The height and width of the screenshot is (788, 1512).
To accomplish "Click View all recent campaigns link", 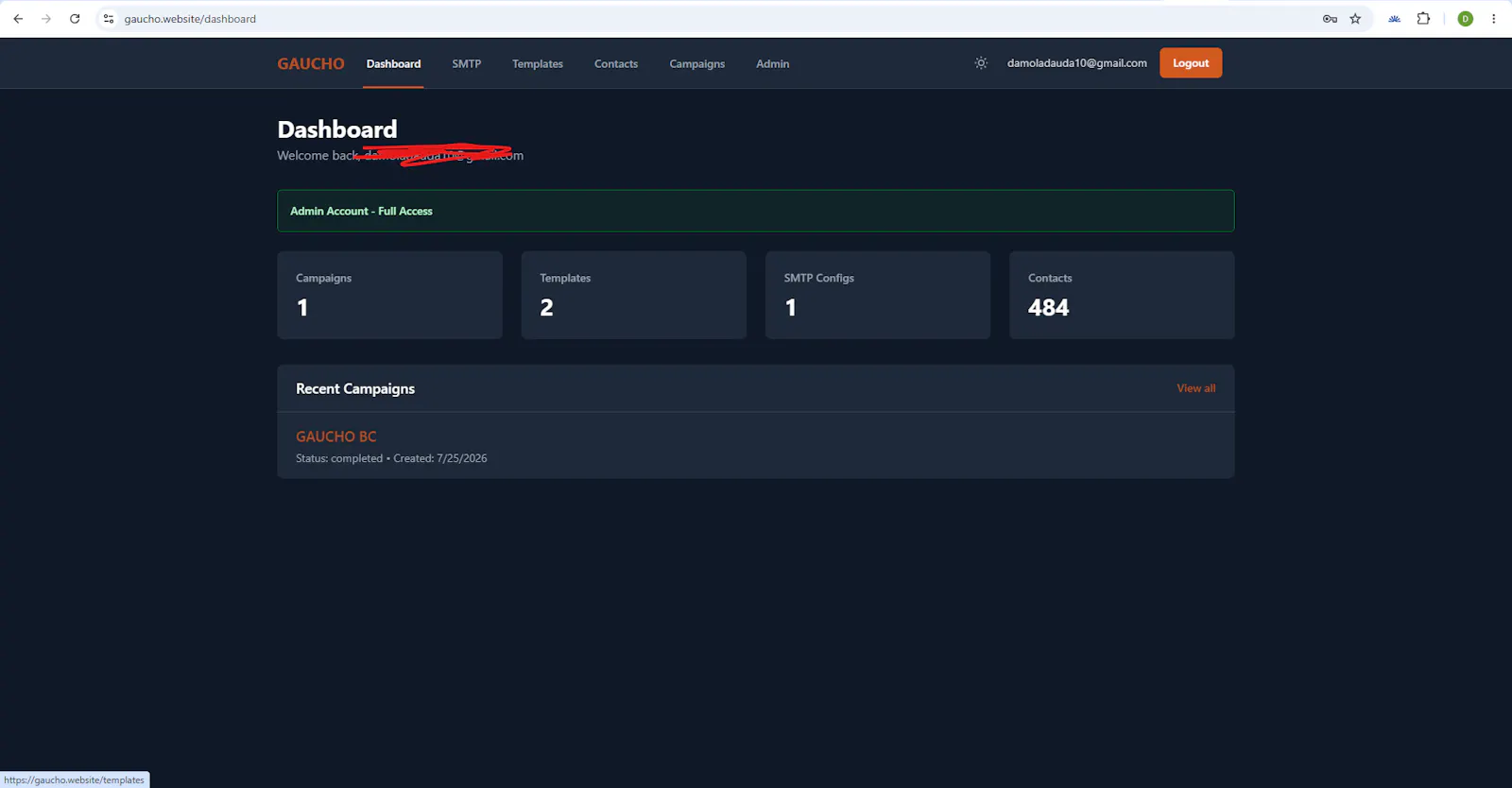I will coord(1196,388).
